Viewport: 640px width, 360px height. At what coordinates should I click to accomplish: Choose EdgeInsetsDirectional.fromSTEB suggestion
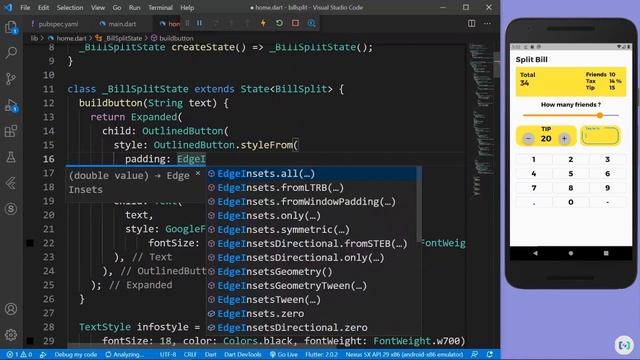(312, 244)
